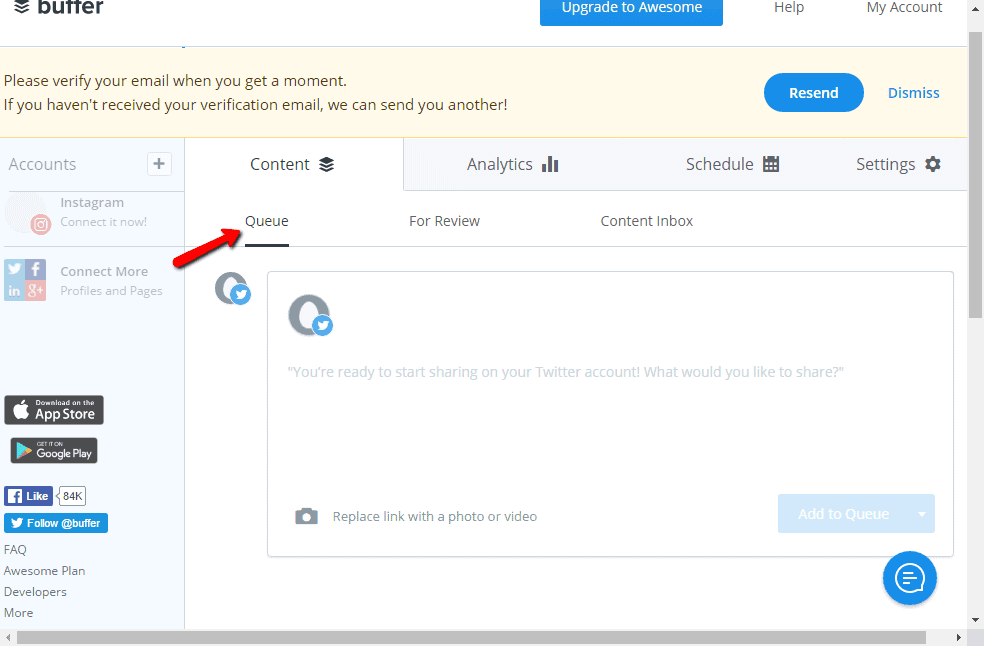Click the Twitter avatar inside the composer

click(x=310, y=315)
